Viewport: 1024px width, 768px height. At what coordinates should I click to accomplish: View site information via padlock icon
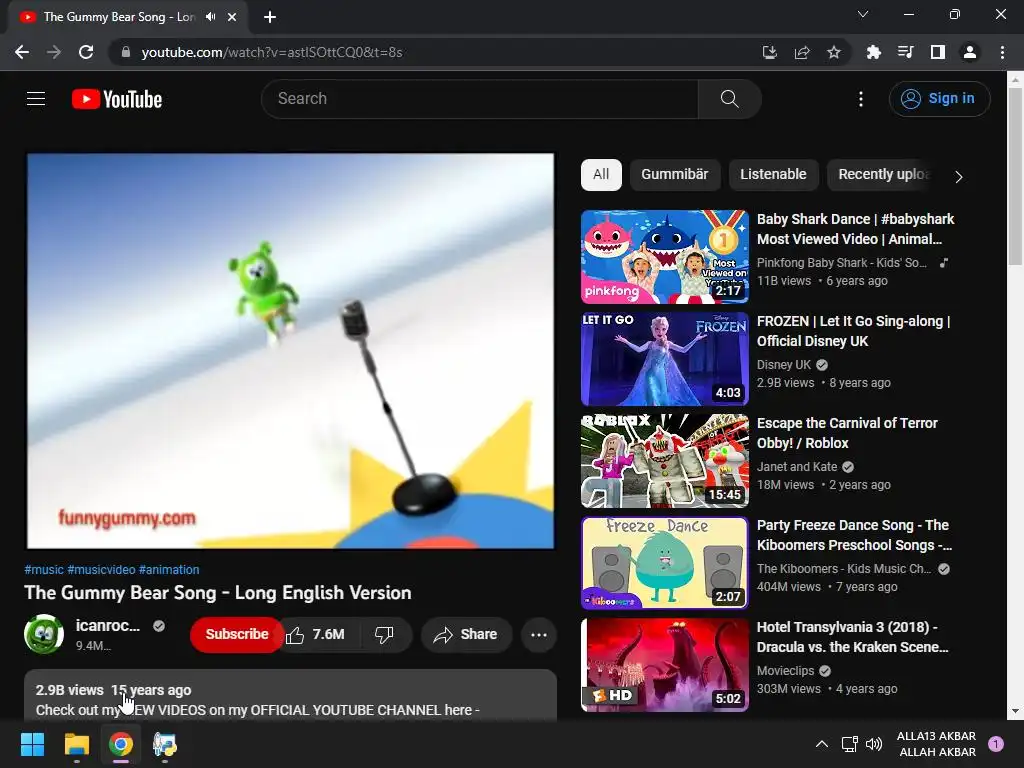pyautogui.click(x=126, y=52)
